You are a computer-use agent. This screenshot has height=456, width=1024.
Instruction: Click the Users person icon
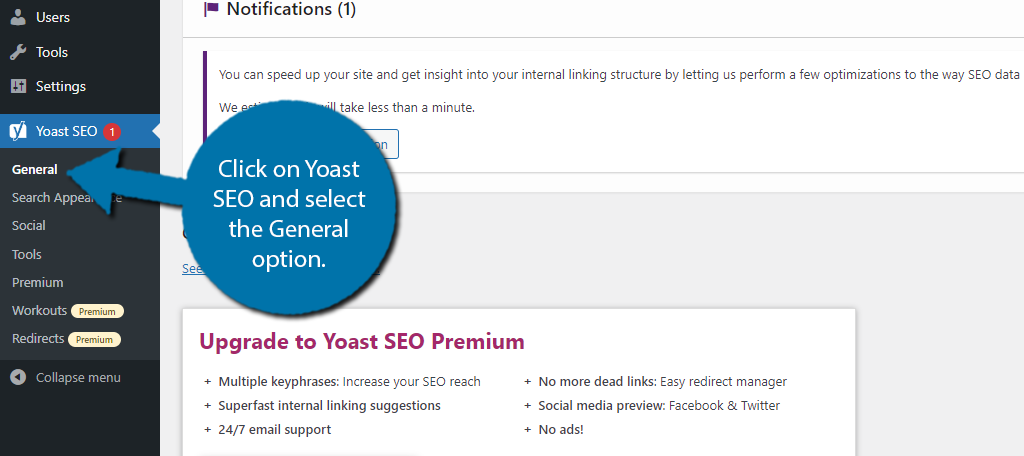(x=18, y=18)
